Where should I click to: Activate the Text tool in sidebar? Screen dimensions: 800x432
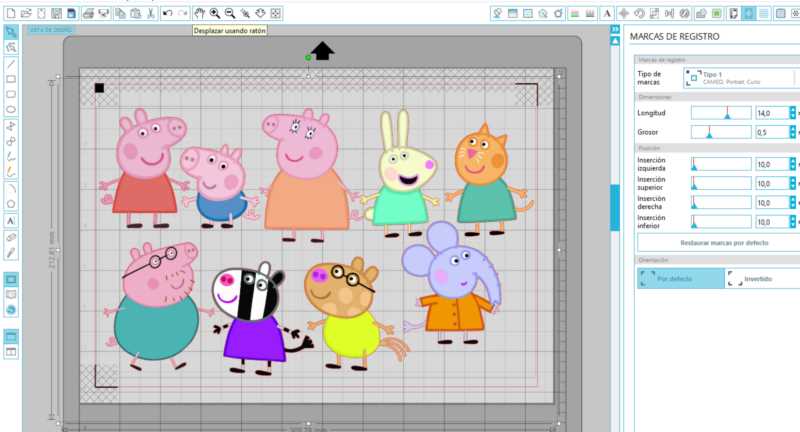tap(11, 221)
